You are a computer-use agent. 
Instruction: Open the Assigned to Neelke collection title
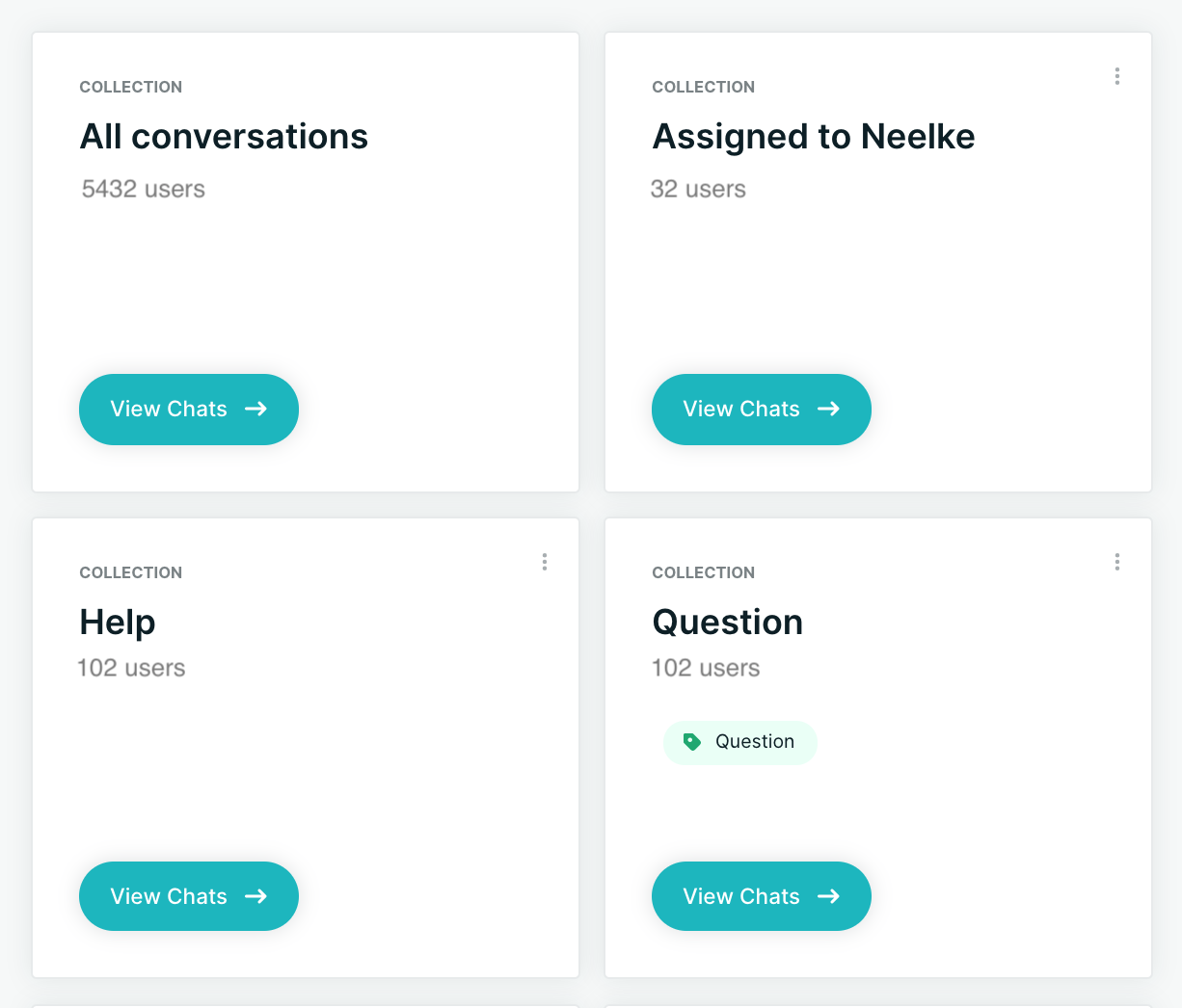point(814,137)
